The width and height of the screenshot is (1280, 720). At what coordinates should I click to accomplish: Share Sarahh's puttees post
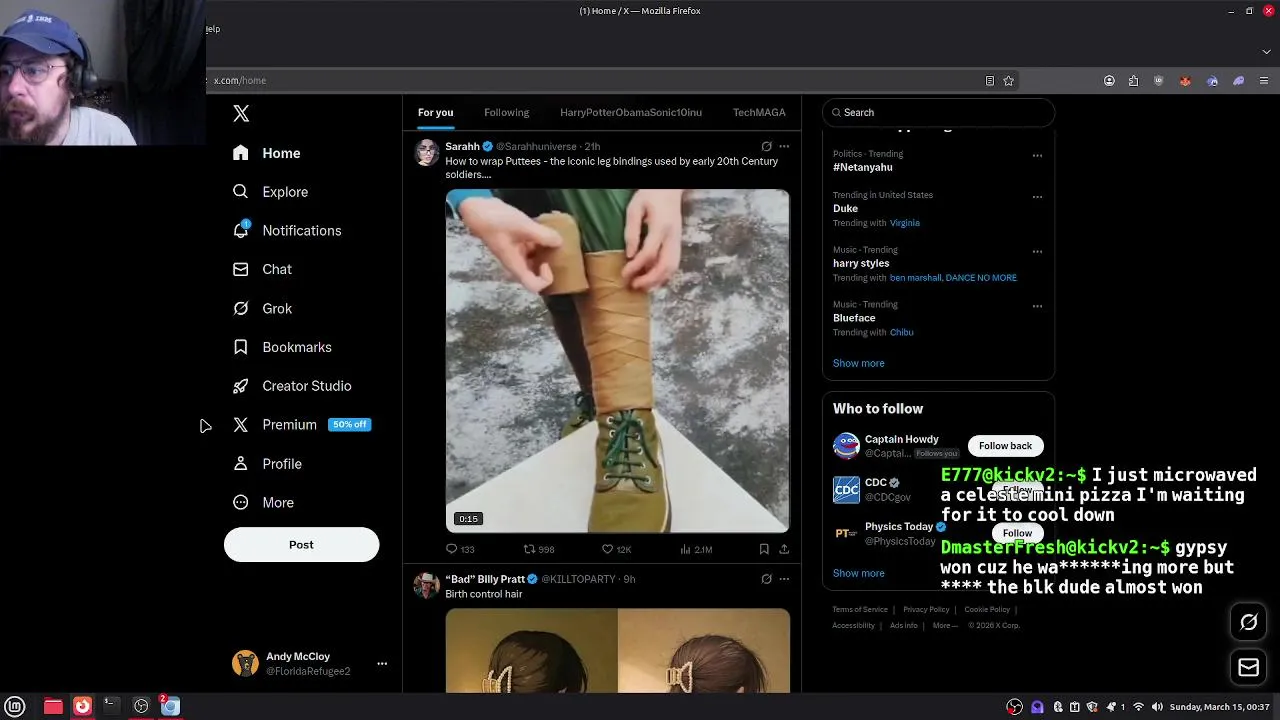point(784,549)
